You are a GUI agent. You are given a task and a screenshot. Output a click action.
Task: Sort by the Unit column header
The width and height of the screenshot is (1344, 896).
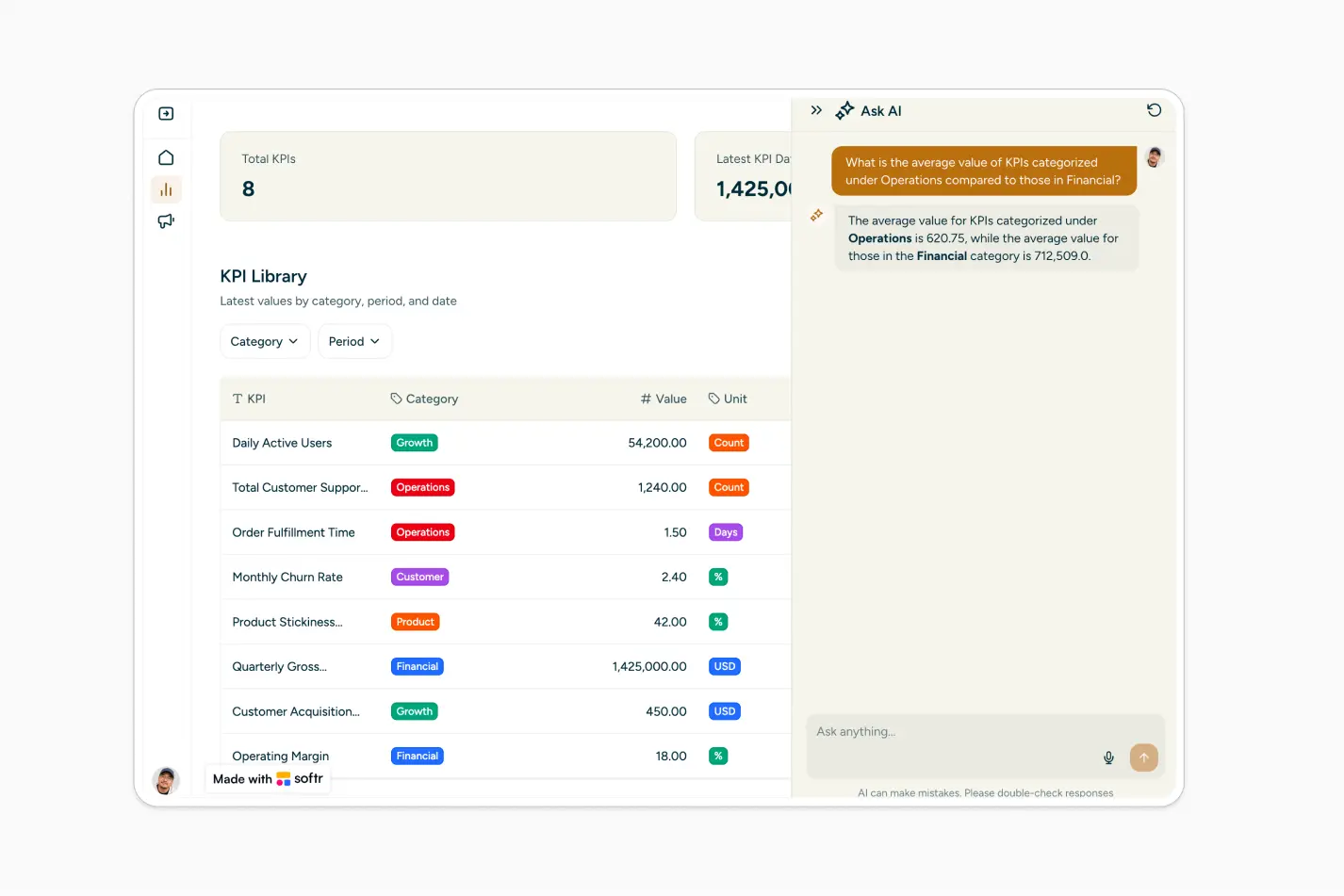pos(728,399)
